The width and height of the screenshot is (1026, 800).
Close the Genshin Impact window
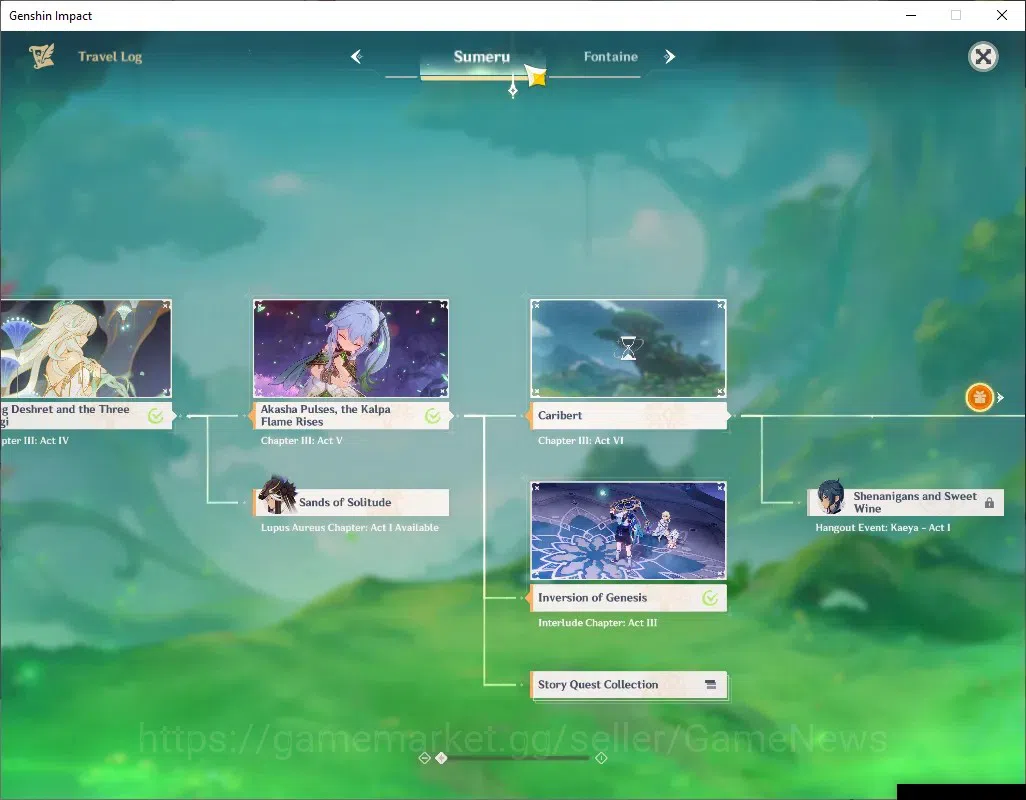click(x=1002, y=15)
